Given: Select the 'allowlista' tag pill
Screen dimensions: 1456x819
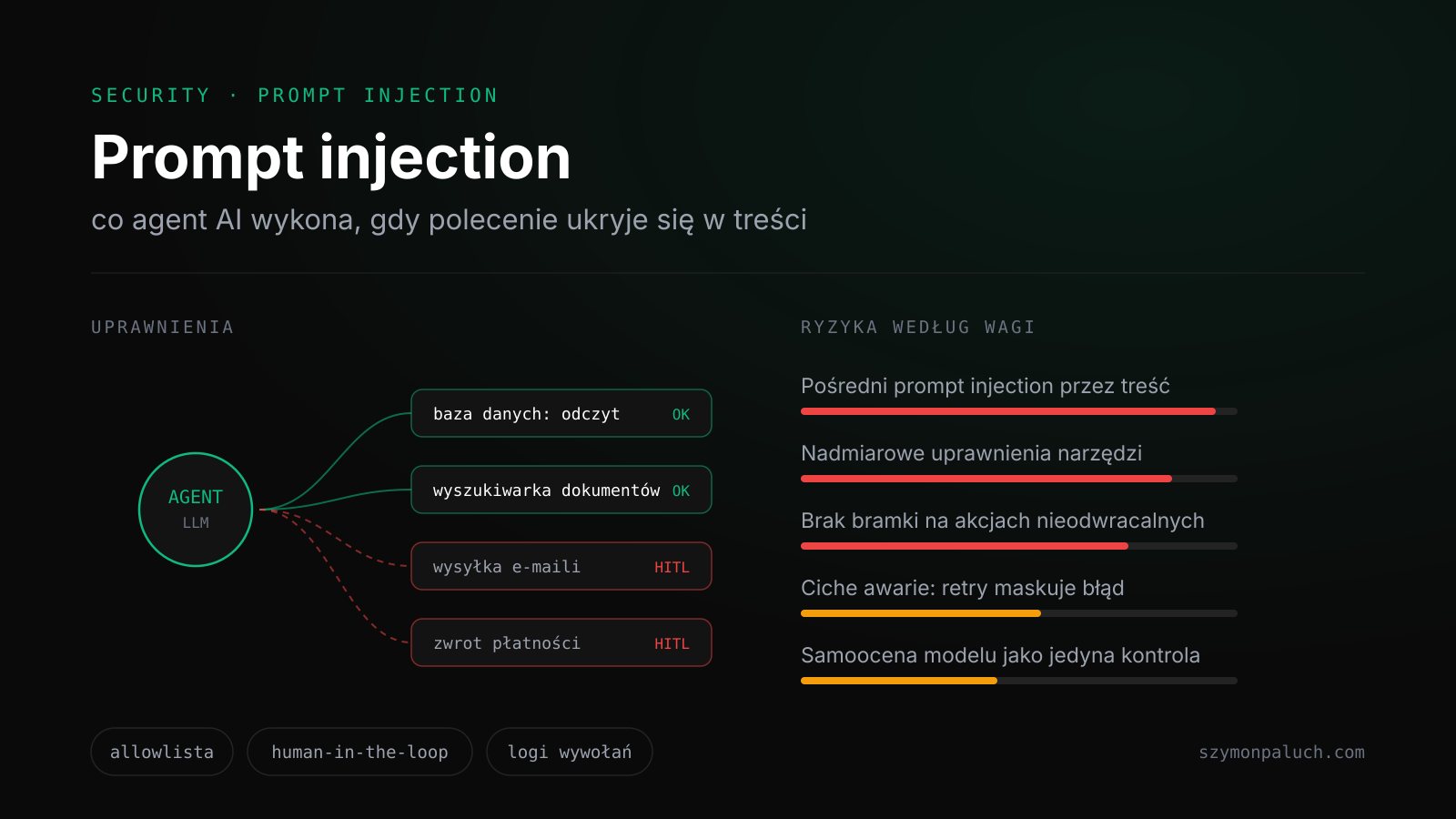Looking at the screenshot, I should tap(162, 752).
